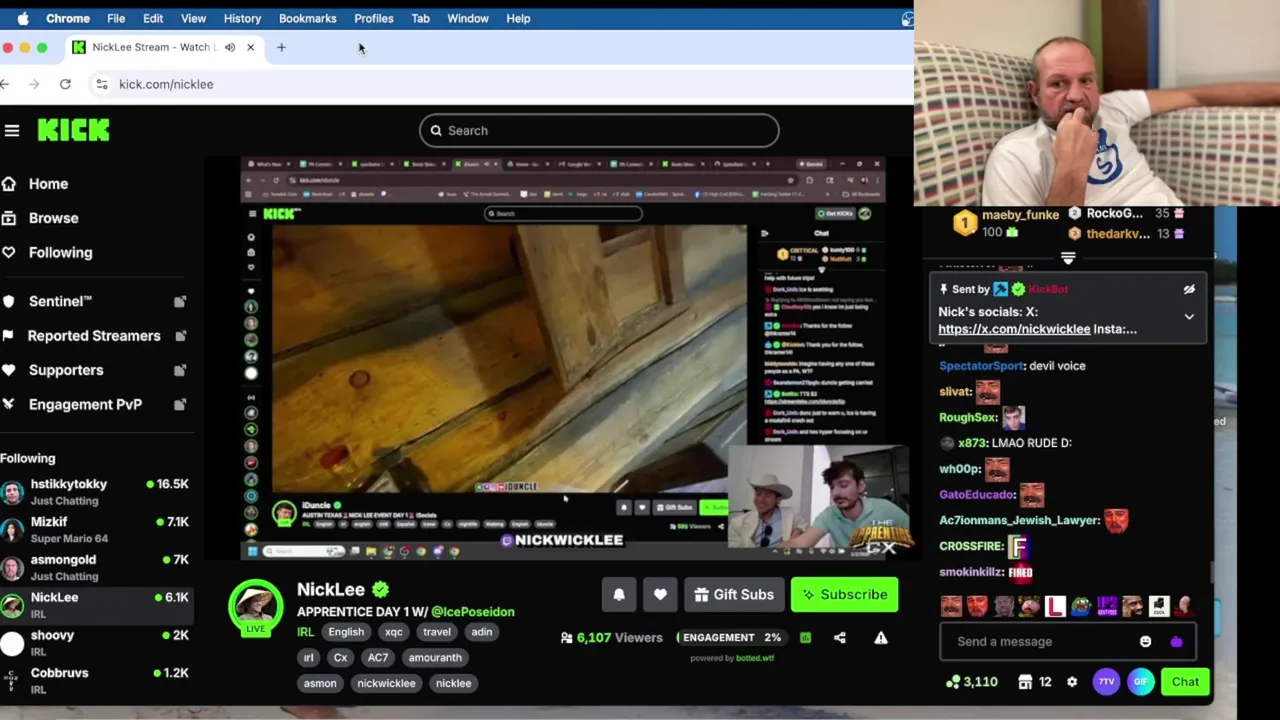1280x720 pixels.
Task: Click the bell notifications button for NickLee
Action: coord(619,594)
